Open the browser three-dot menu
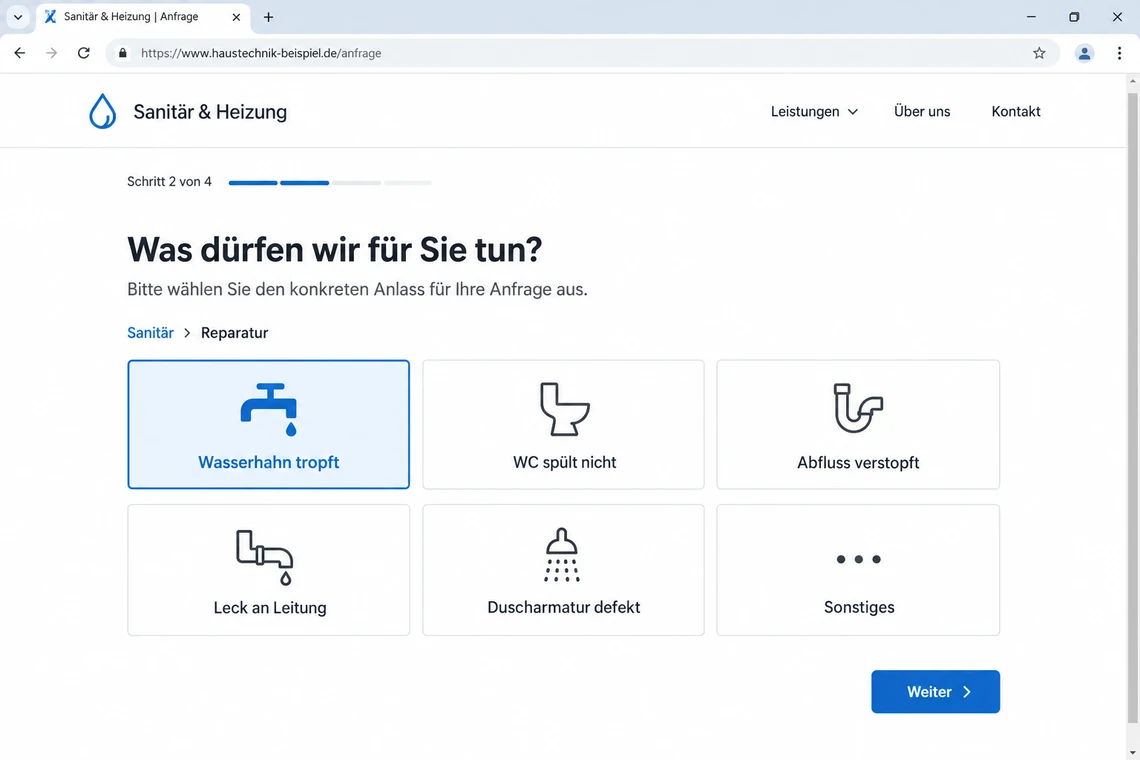This screenshot has height=760, width=1140. pos(1119,53)
